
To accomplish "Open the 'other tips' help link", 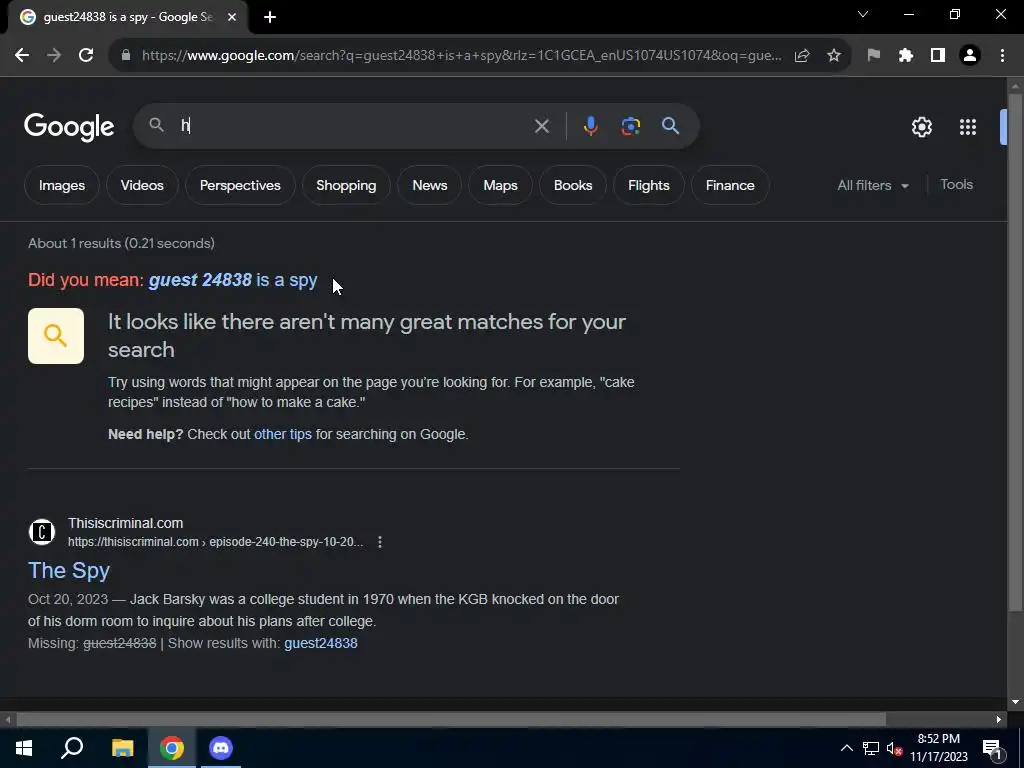I will click(x=283, y=434).
